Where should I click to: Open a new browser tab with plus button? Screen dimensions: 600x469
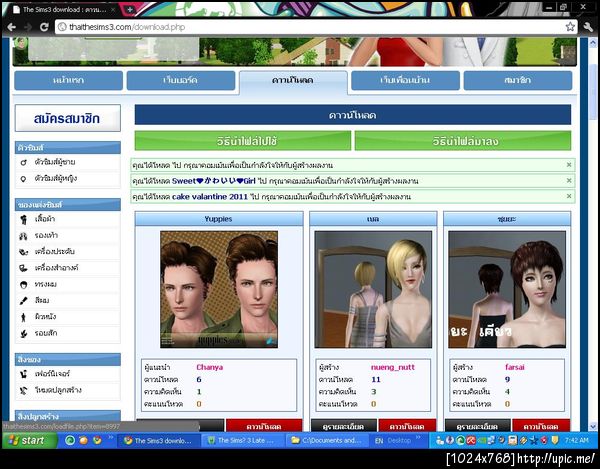(129, 10)
